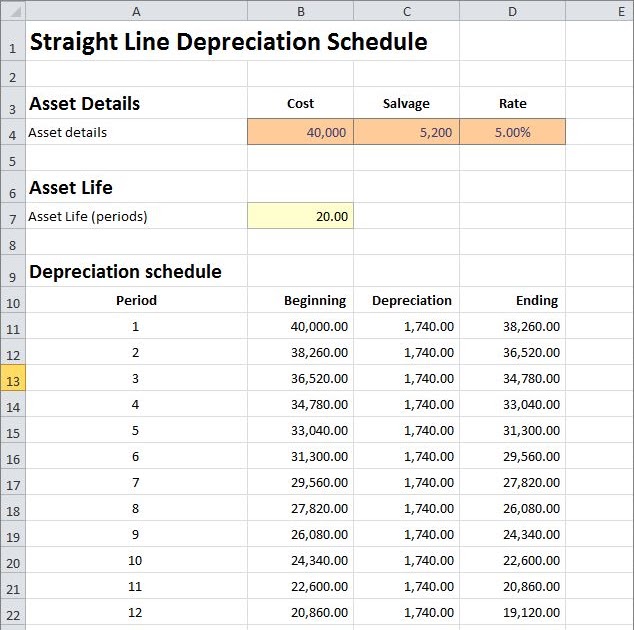Select row 4 header
Viewport: 634px width, 630px height.
13,132
